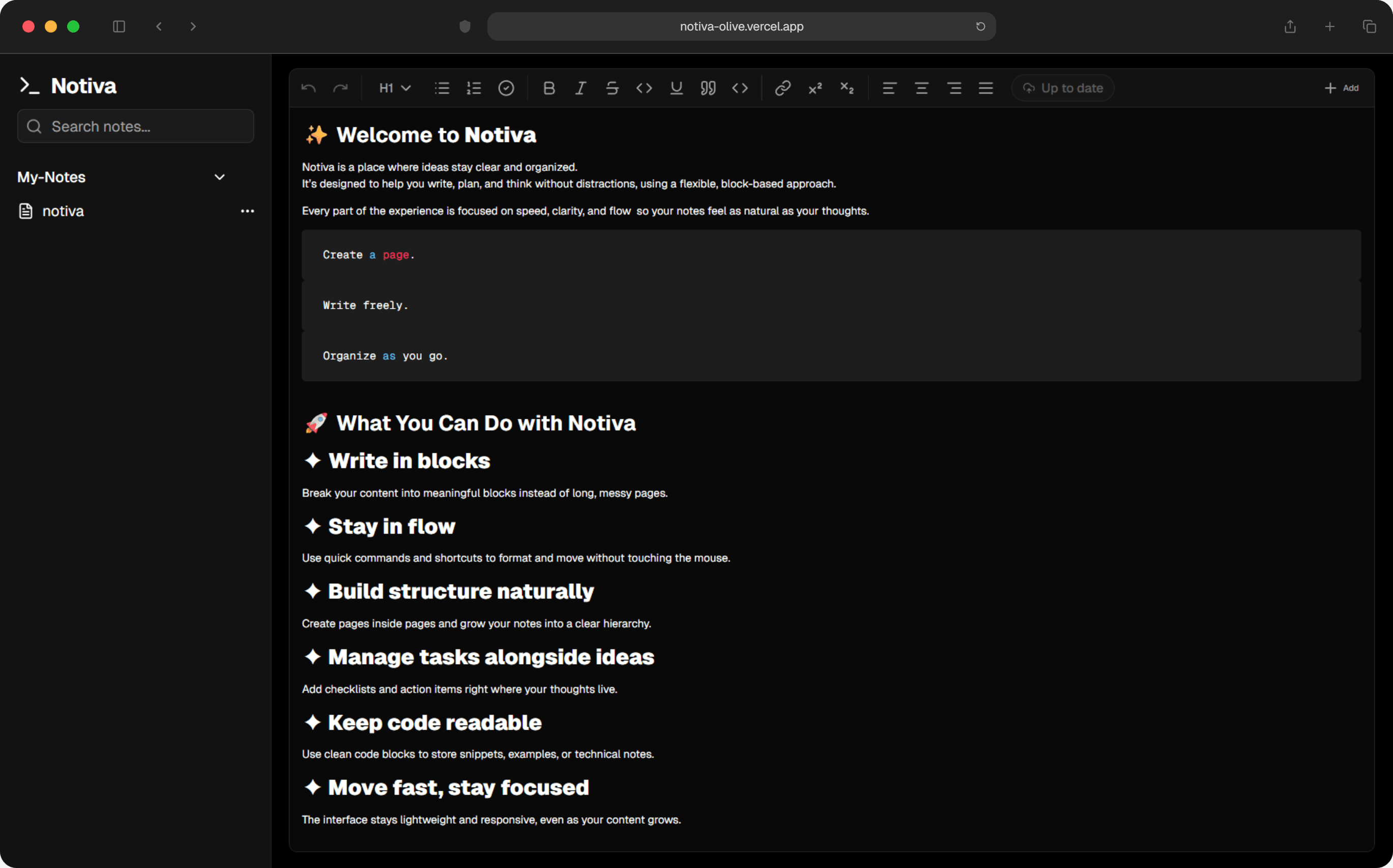This screenshot has height=868, width=1393.
Task: Click the document icon beside notiva
Action: (26, 211)
